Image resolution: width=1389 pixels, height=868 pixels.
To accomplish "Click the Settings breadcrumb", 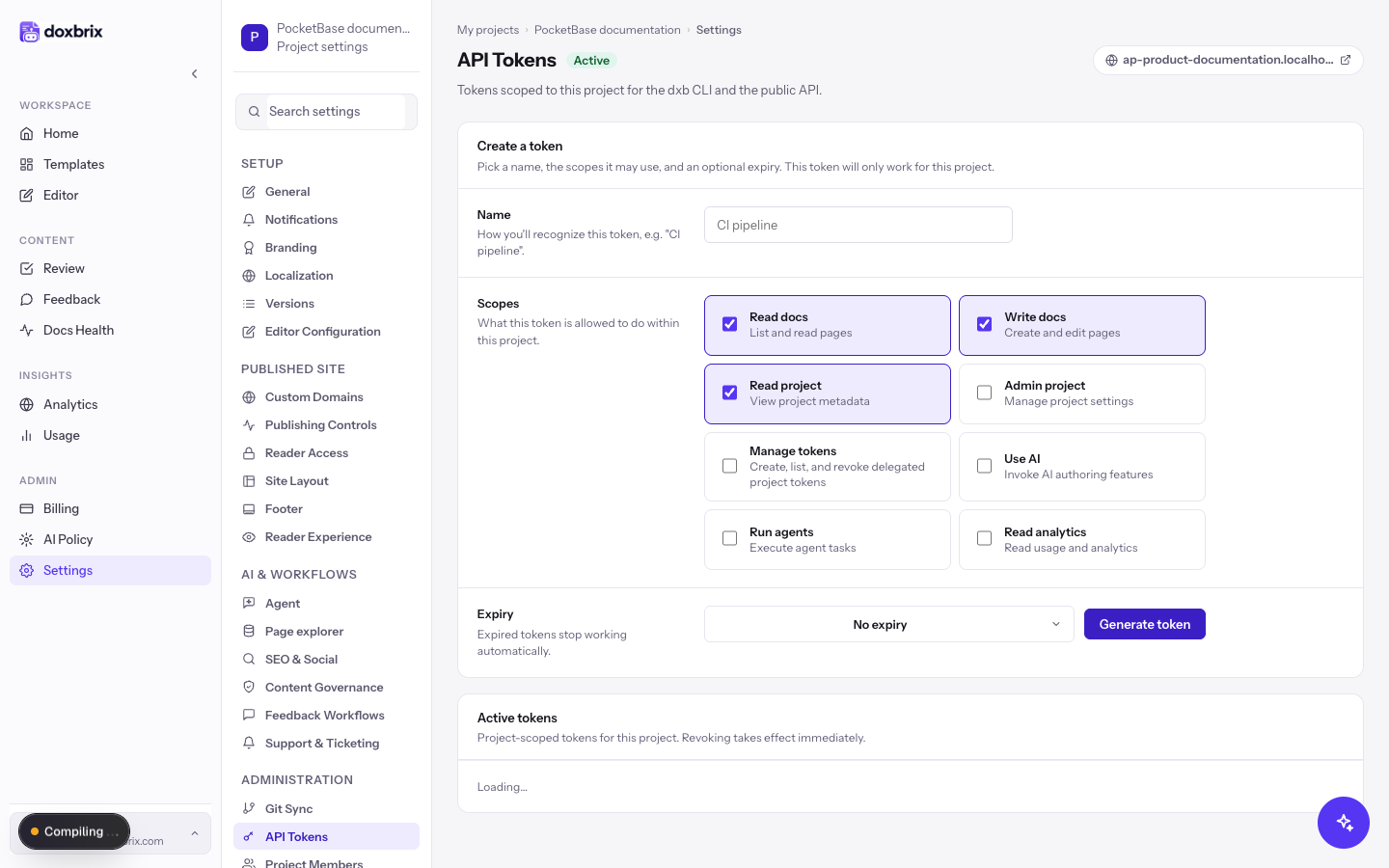I will [x=719, y=30].
